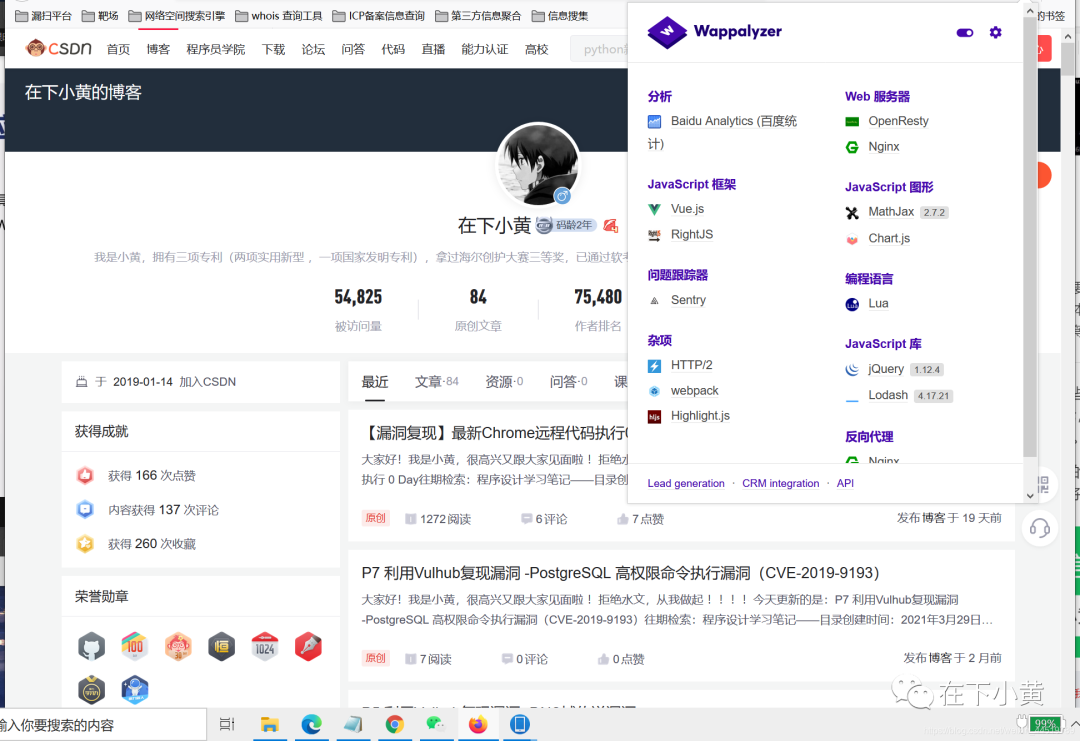
Task: Click the Nginx icon under Web servers
Action: pyautogui.click(x=852, y=147)
